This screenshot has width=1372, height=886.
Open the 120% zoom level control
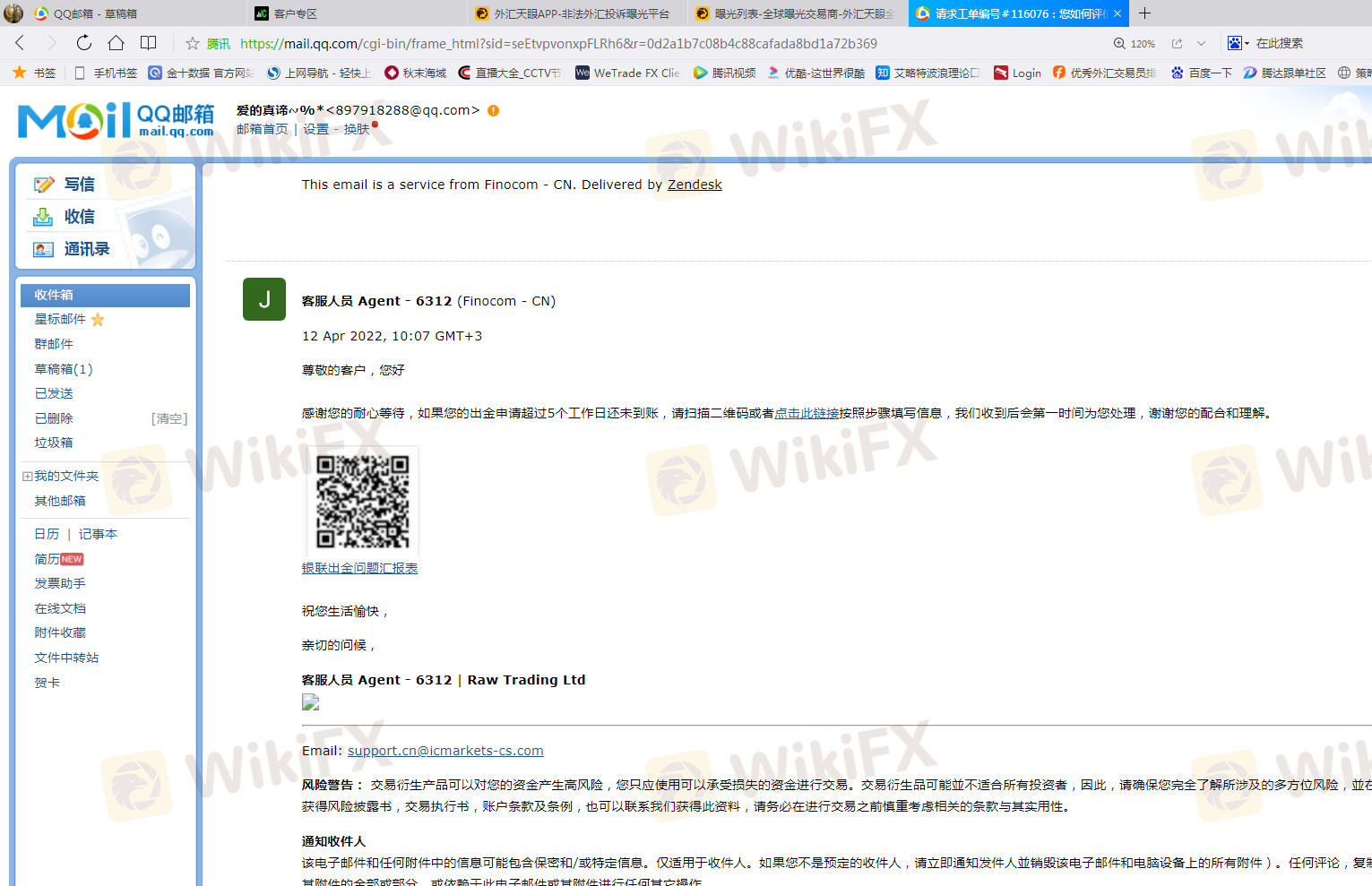tap(1135, 43)
